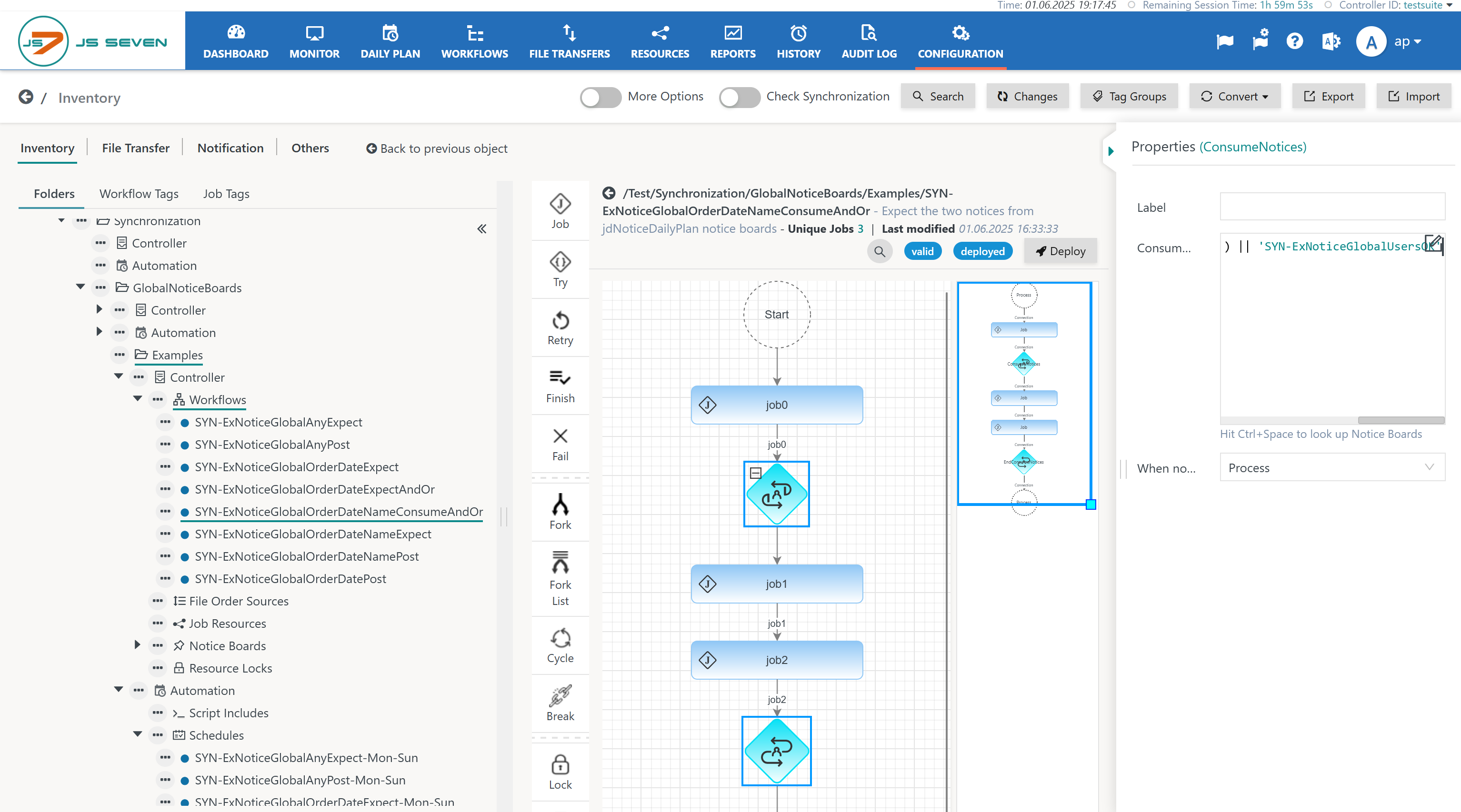
Task: Click the minimap viewport resize handle
Action: (1091, 504)
